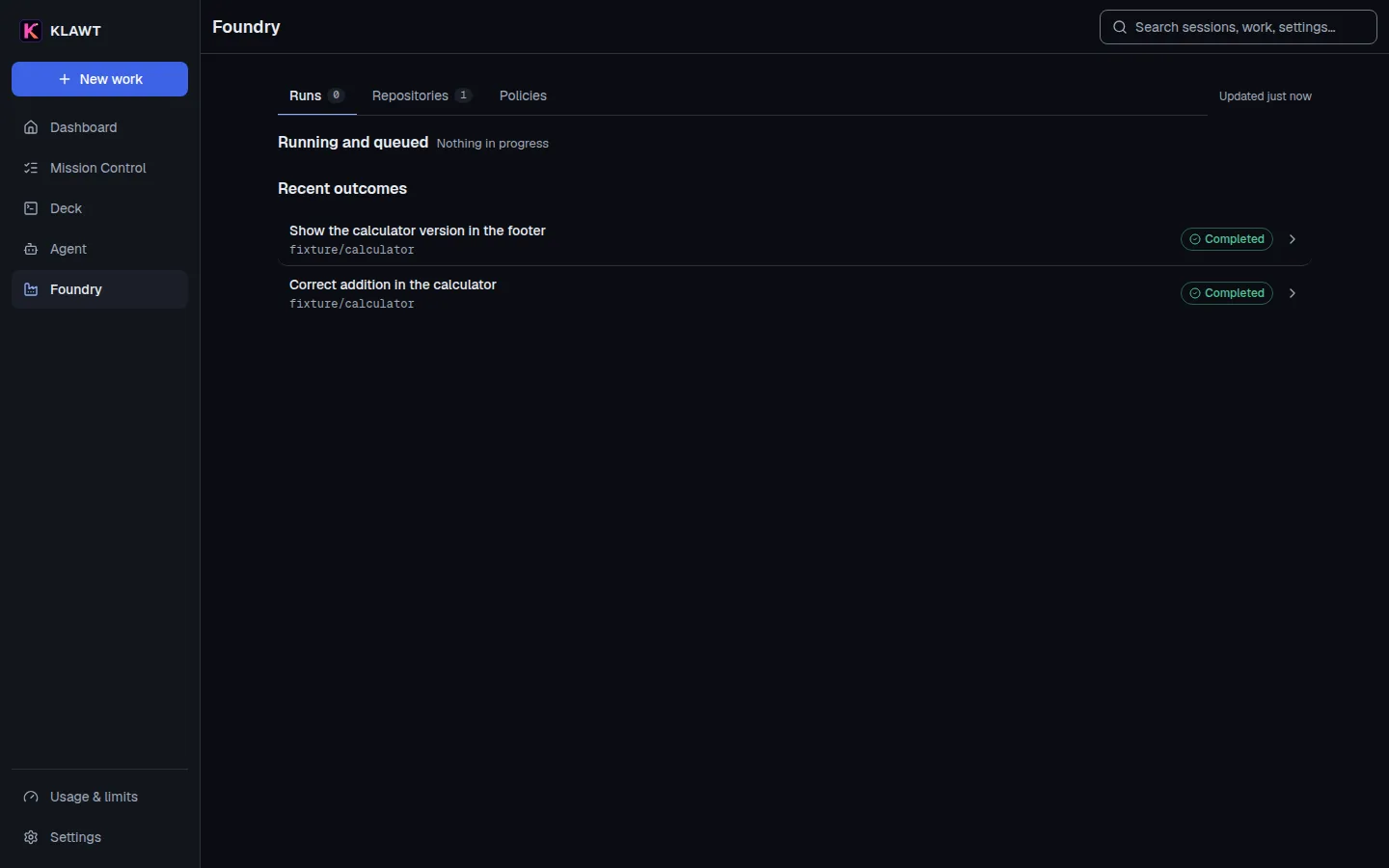Viewport: 1389px width, 868px height.
Task: Open "Show the calculator version in the footer" run
Action: point(795,239)
